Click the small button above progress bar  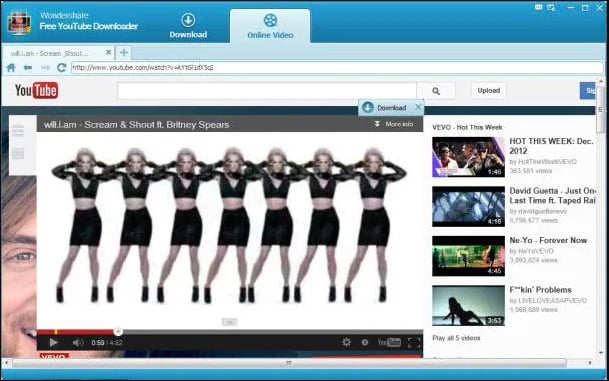tap(230, 322)
